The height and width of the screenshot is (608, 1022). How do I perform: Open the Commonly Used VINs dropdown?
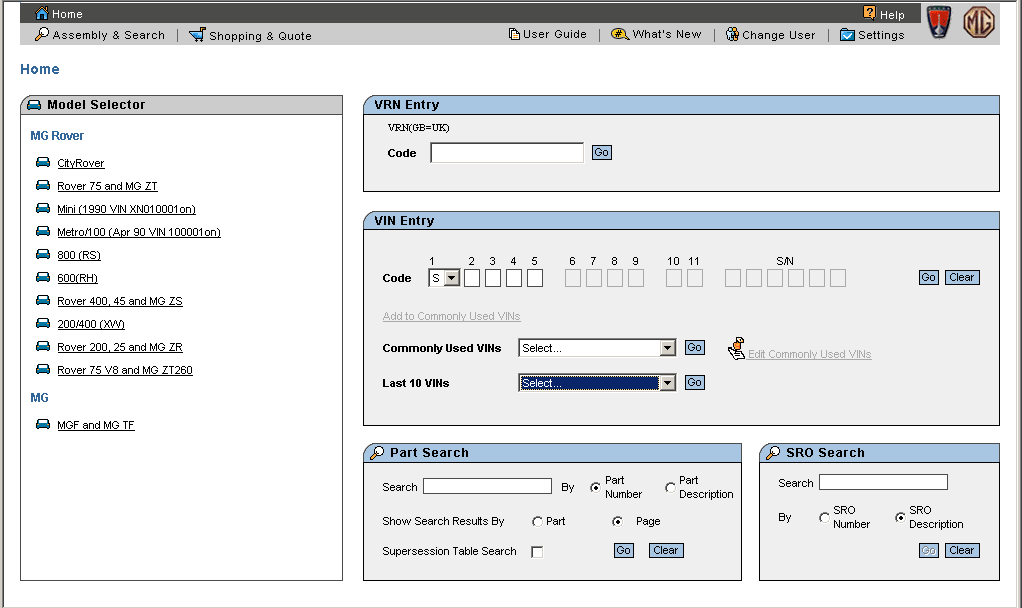(x=667, y=348)
